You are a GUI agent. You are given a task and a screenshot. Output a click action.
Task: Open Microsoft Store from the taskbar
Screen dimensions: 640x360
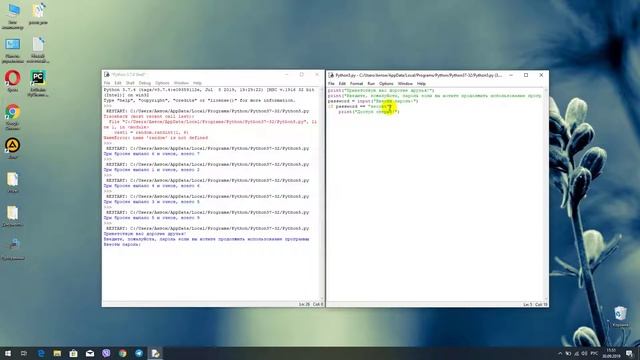(73, 353)
